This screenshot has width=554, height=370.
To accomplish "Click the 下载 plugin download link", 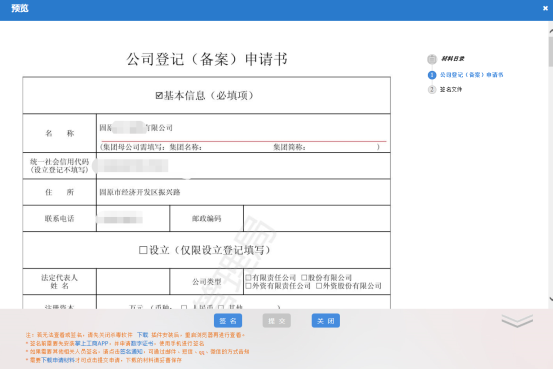I will click(x=143, y=335).
